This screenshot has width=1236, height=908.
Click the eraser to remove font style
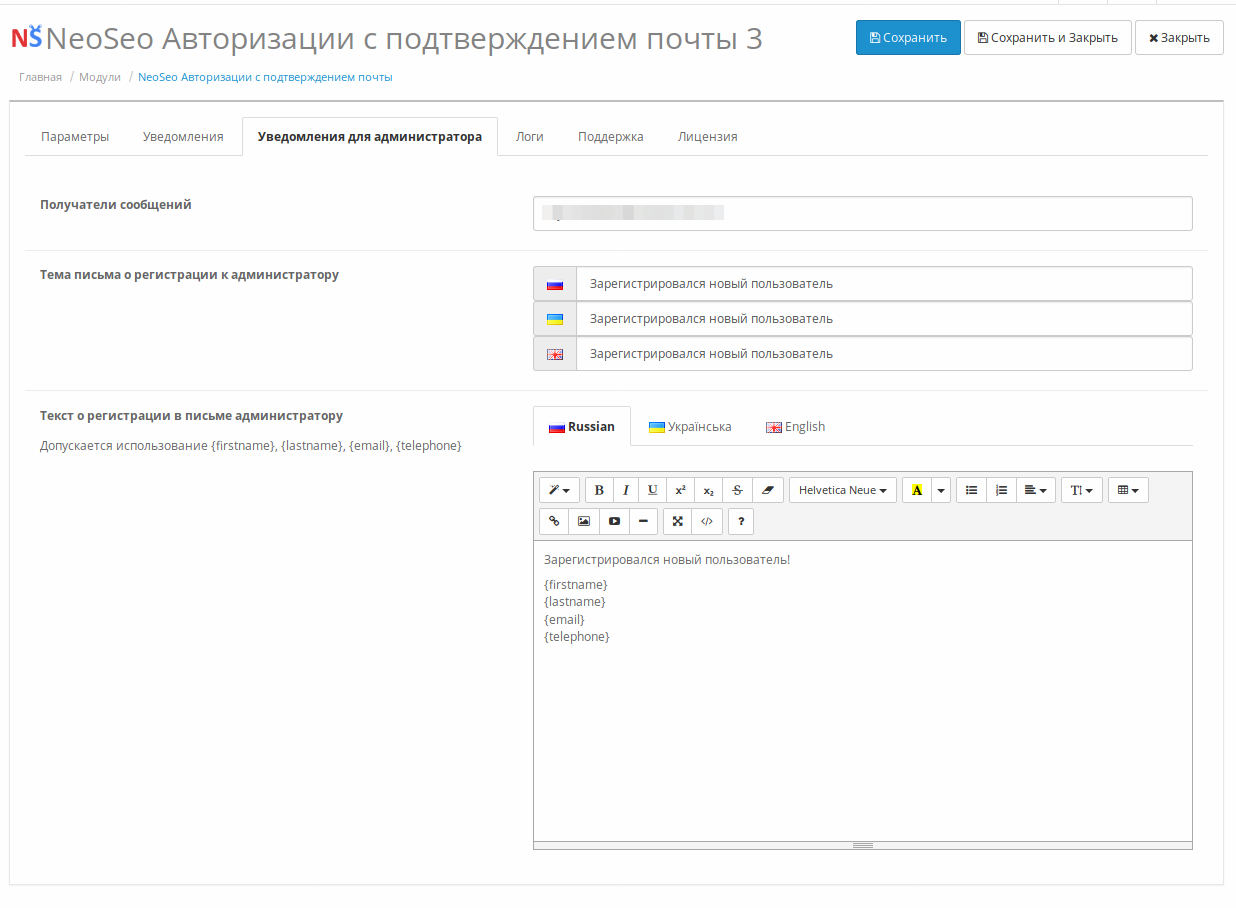767,490
